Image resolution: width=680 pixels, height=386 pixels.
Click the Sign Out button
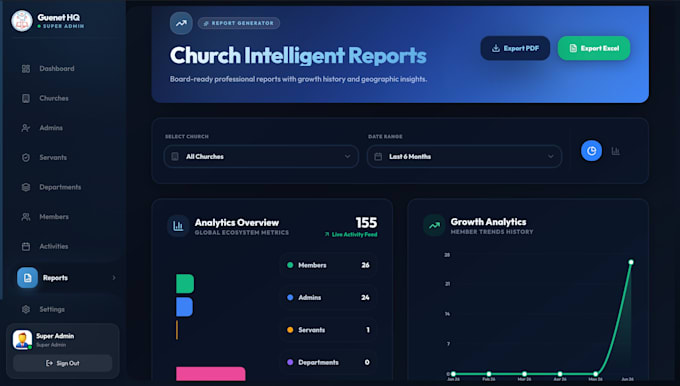pos(62,363)
